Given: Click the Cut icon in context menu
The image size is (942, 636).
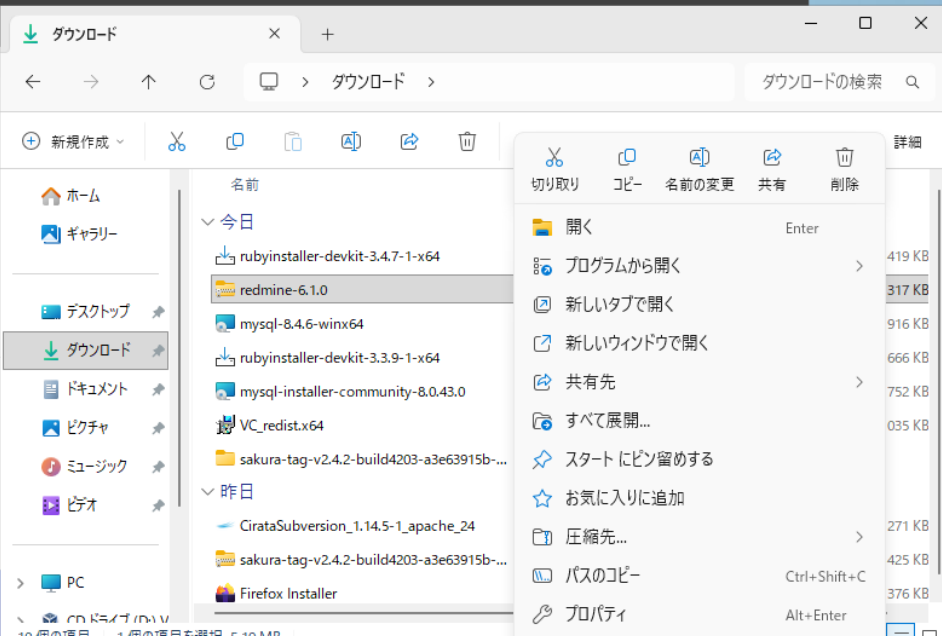Looking at the screenshot, I should [554, 159].
